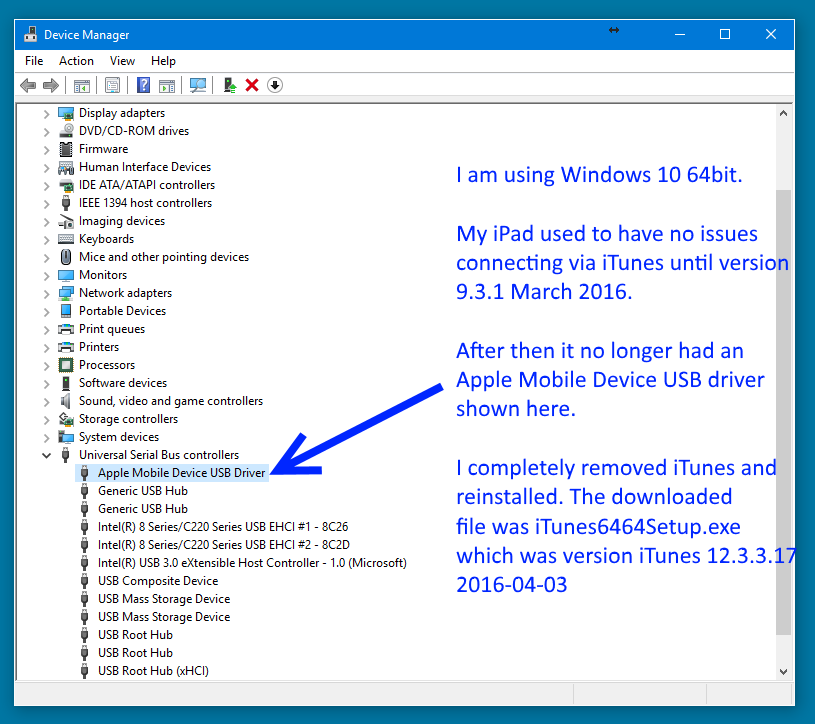Select Intel USB 3.0 eXtensible Host Controller
The width and height of the screenshot is (815, 724).
tap(252, 563)
